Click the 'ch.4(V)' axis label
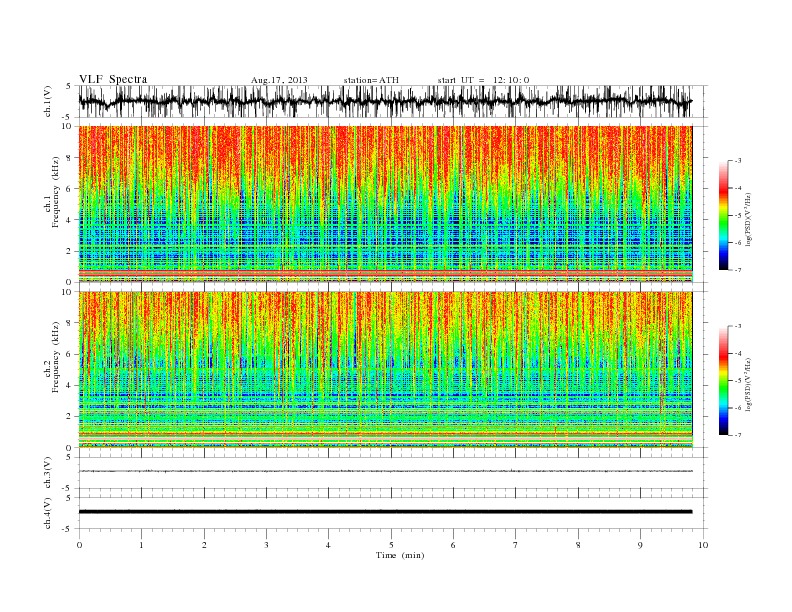 (x=48, y=513)
